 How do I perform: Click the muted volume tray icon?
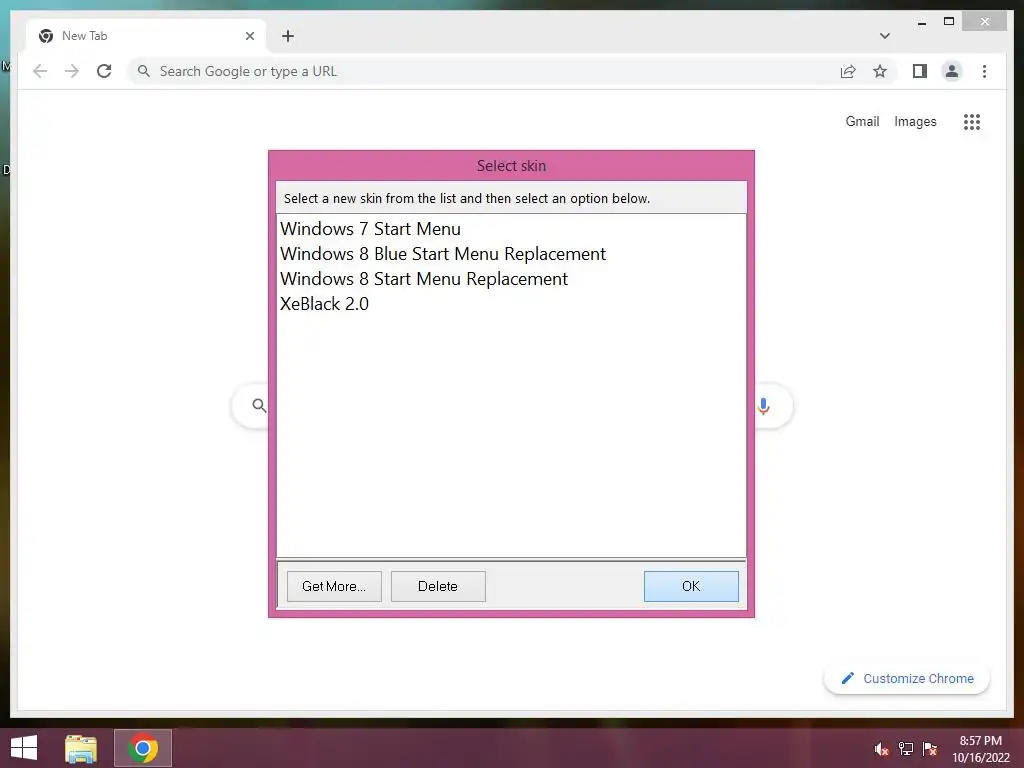pos(882,749)
